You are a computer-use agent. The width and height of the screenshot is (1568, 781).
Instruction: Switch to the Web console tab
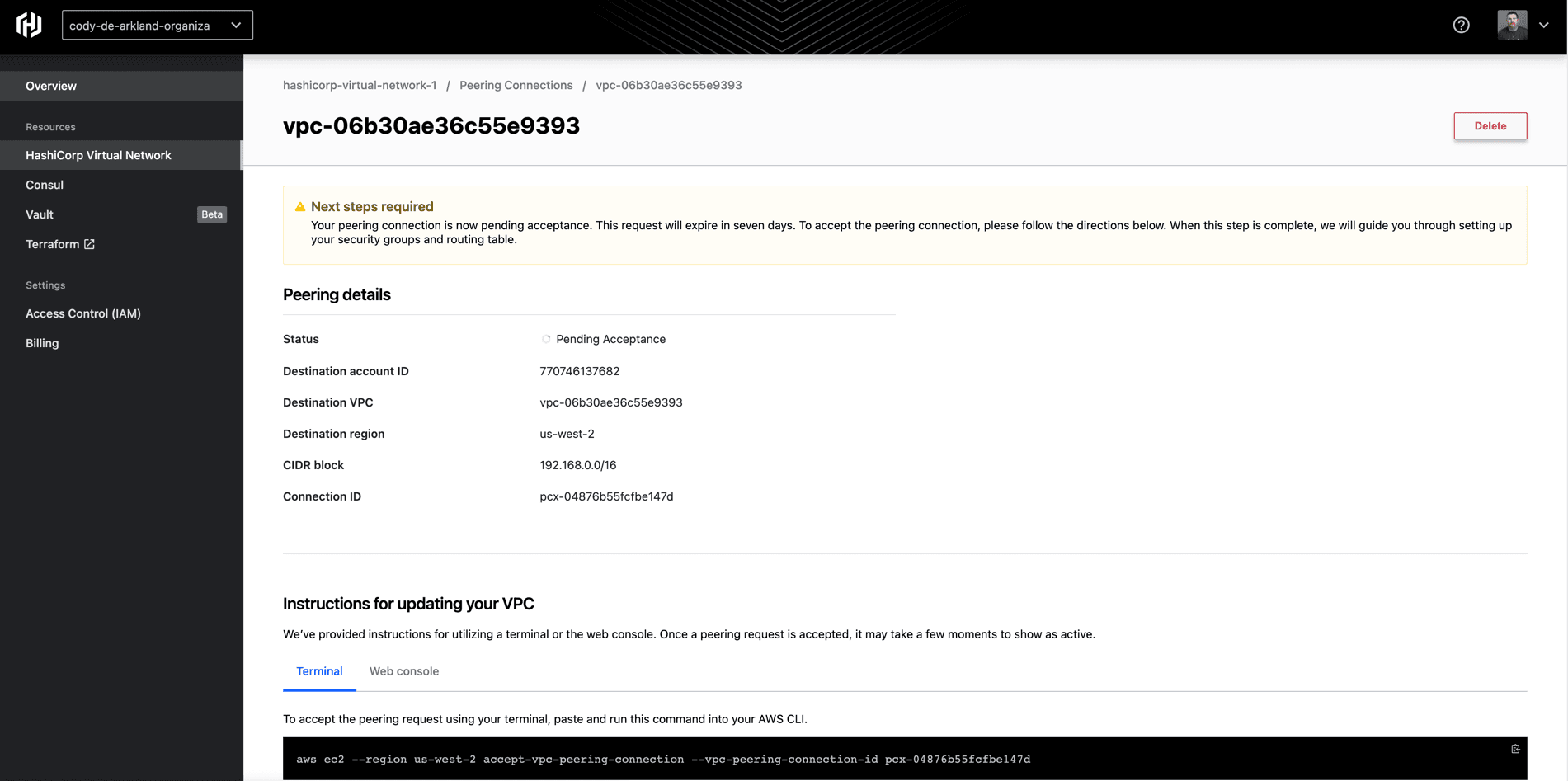point(403,671)
